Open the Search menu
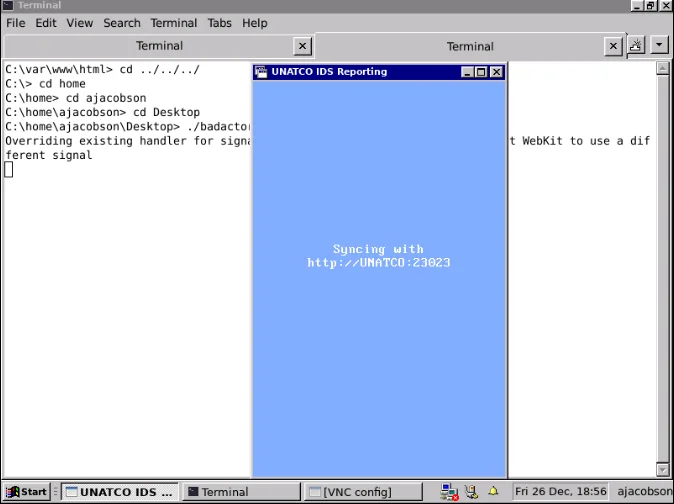This screenshot has height=504, width=674. pyautogui.click(x=122, y=23)
